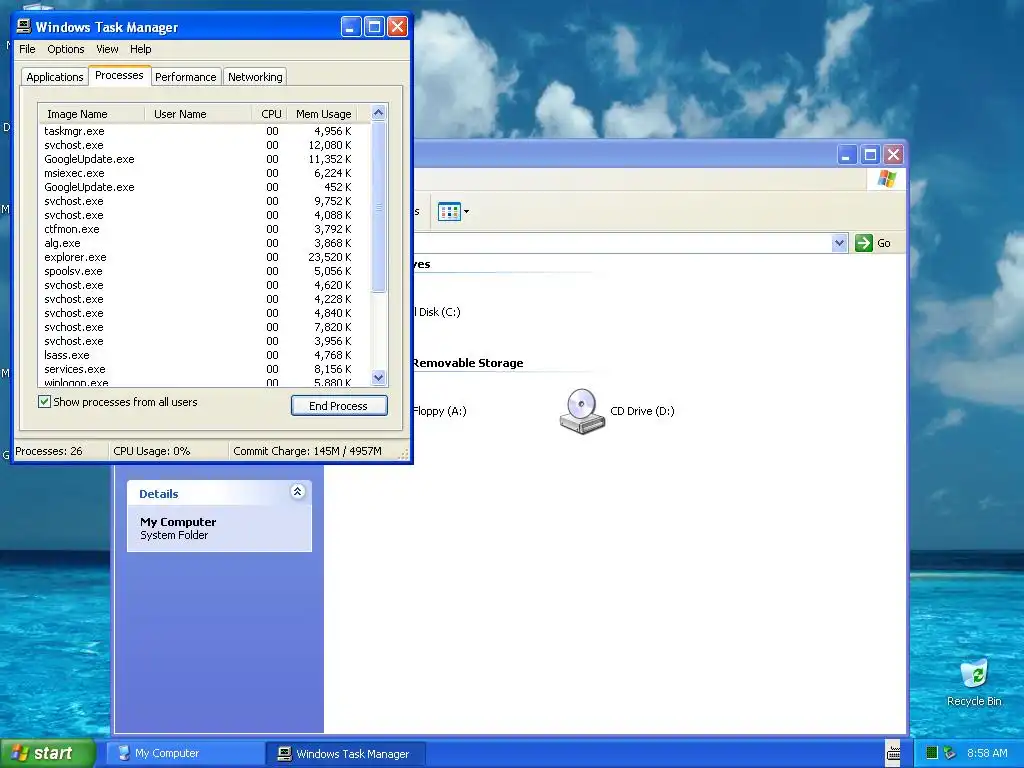Click the green CPU usage tray icon
This screenshot has width=1024, height=768.
tap(932, 753)
